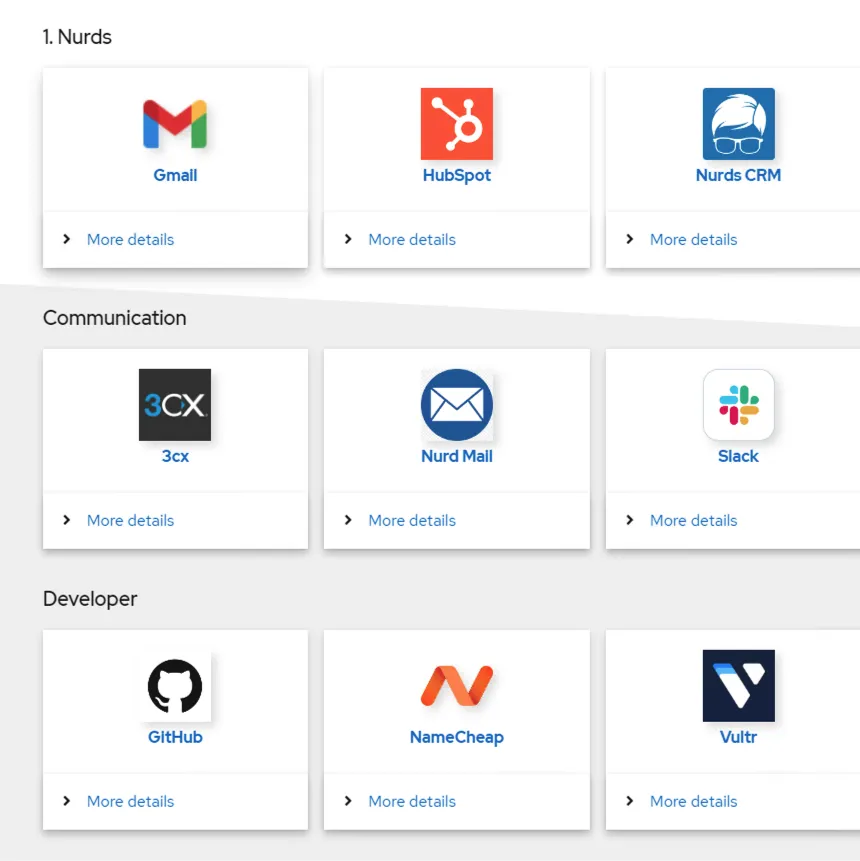Open the Nurds CRM glasses icon
The width and height of the screenshot is (860, 861).
(738, 124)
